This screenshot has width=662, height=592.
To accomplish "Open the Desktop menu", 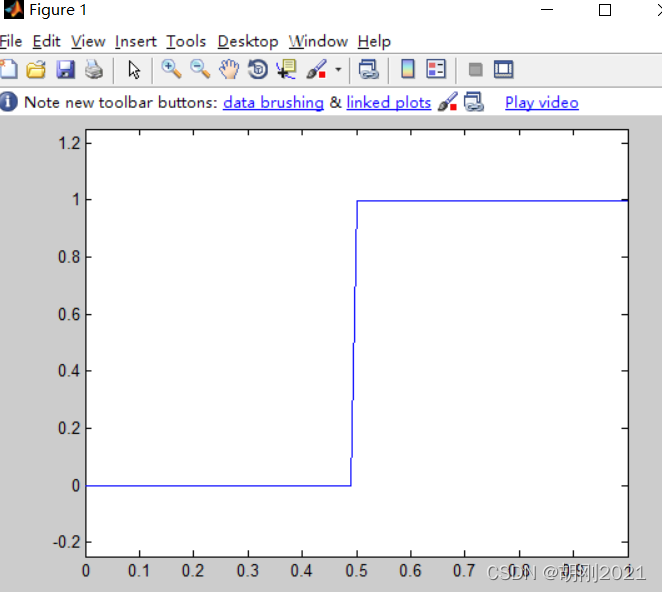I will (248, 41).
